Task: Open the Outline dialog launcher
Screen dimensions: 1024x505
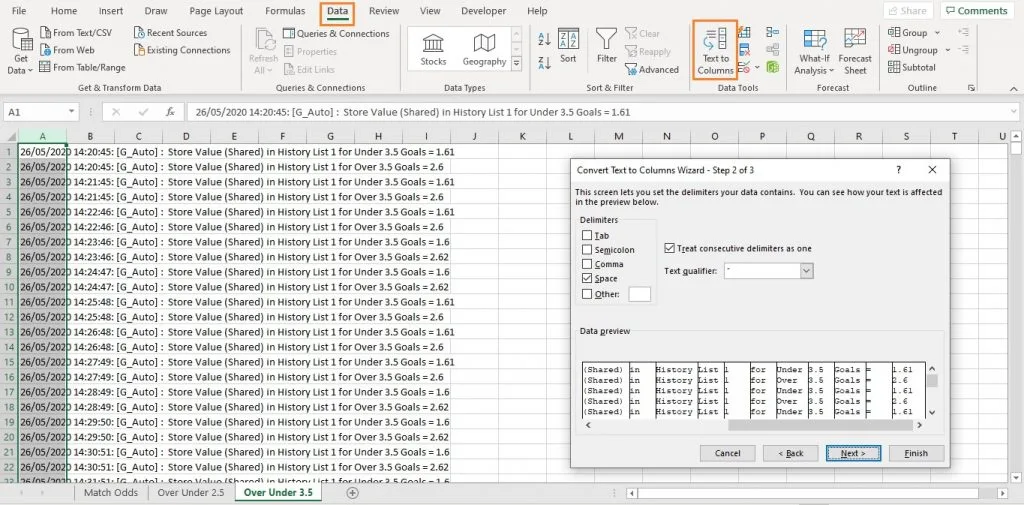Action: pos(971,88)
